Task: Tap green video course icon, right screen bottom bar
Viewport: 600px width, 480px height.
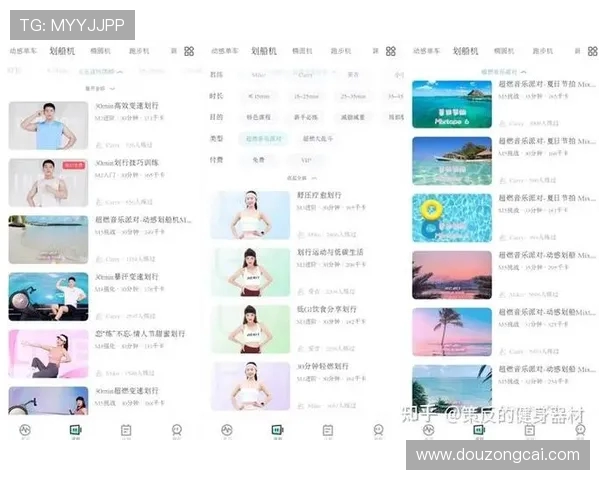Action: (479, 430)
